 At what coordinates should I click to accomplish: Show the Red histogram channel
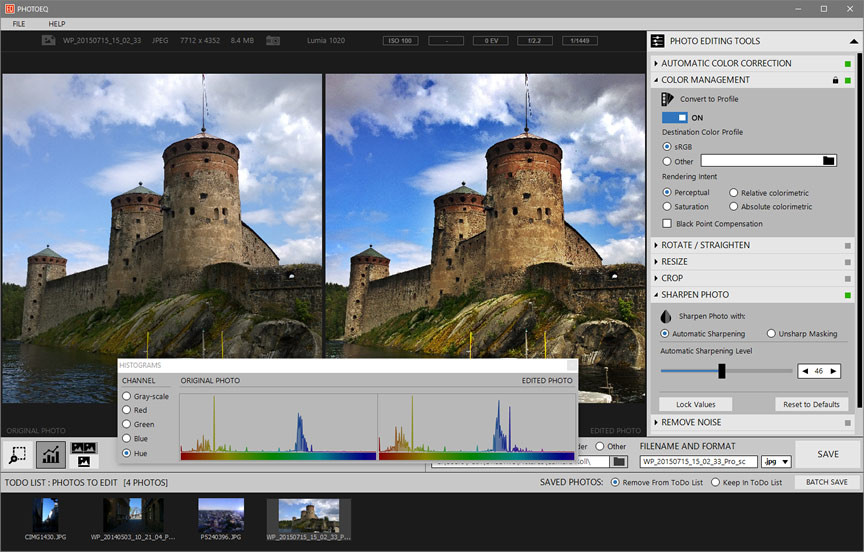(126, 410)
